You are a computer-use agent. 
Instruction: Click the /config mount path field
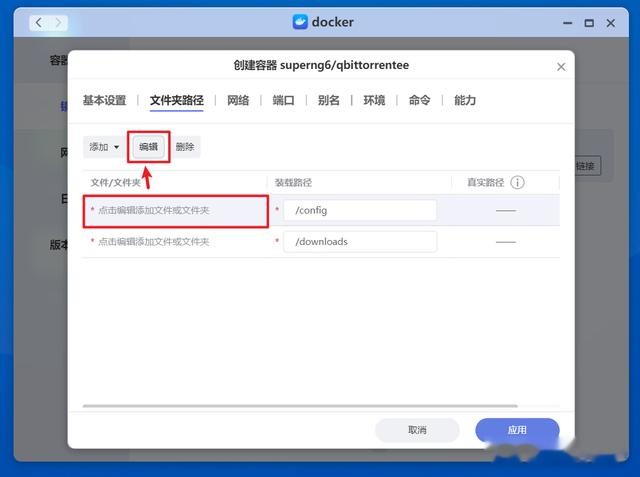click(360, 211)
